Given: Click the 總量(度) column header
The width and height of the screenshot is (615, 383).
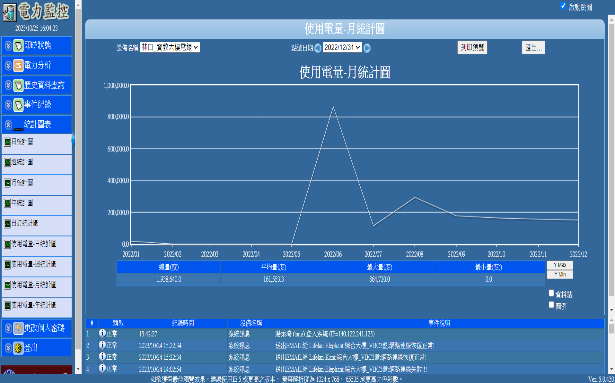Looking at the screenshot, I should [169, 267].
